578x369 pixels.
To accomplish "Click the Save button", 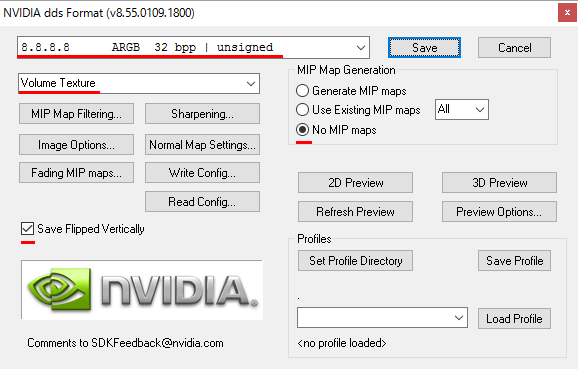I will [424, 48].
